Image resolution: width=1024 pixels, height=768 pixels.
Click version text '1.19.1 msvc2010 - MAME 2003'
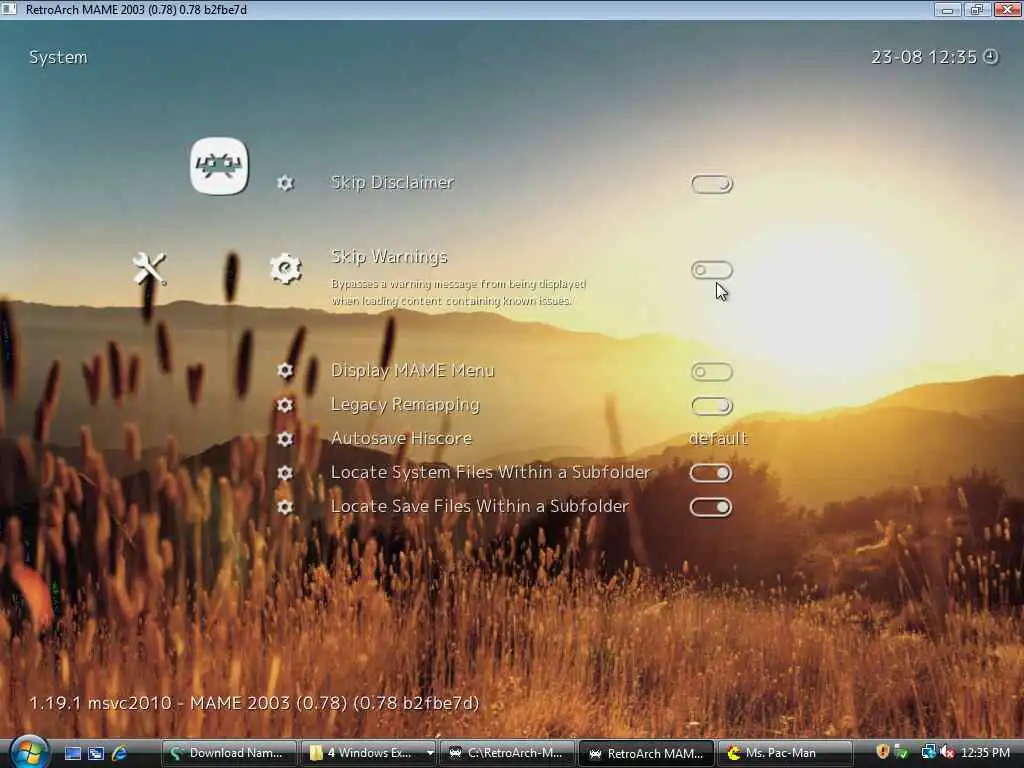254,703
